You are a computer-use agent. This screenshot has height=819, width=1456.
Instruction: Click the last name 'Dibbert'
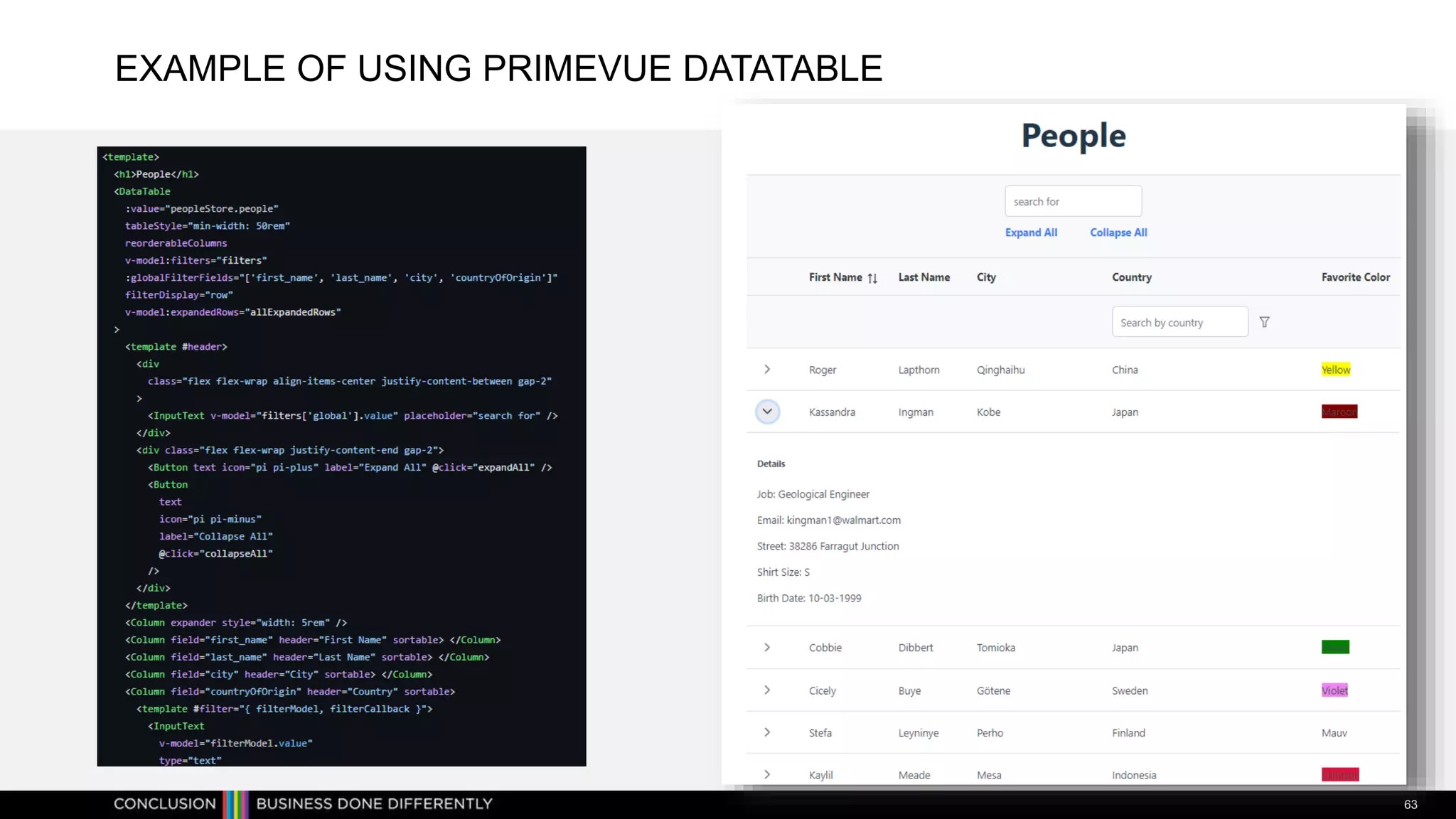coord(915,648)
